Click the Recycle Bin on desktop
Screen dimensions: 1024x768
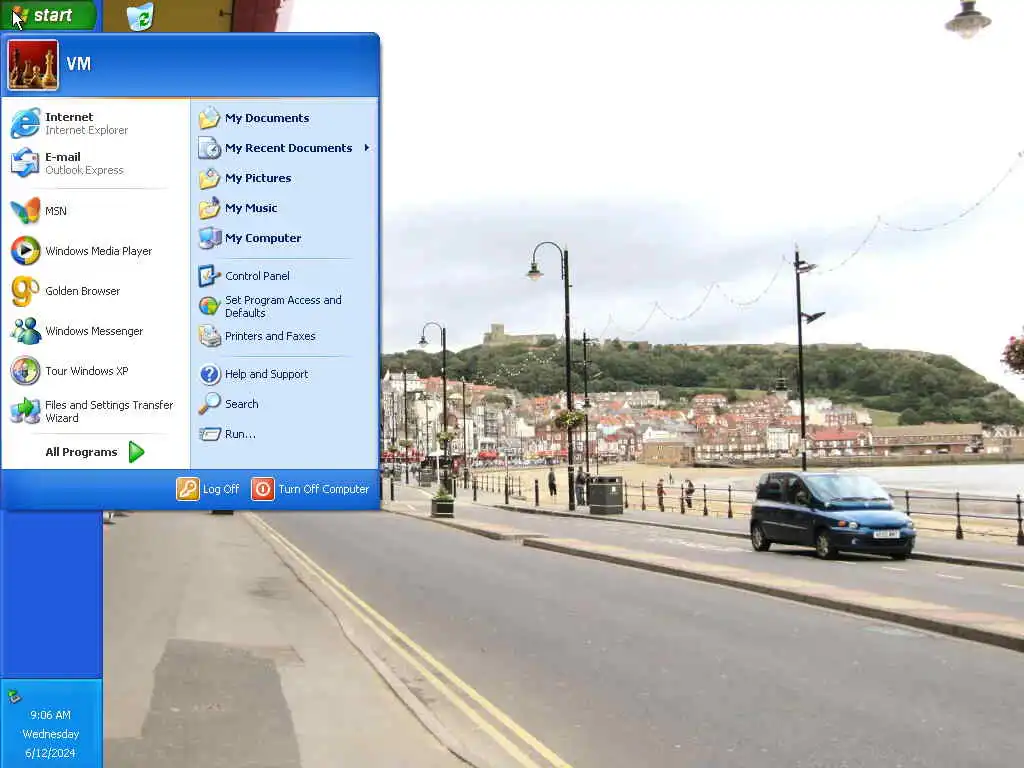coord(140,16)
